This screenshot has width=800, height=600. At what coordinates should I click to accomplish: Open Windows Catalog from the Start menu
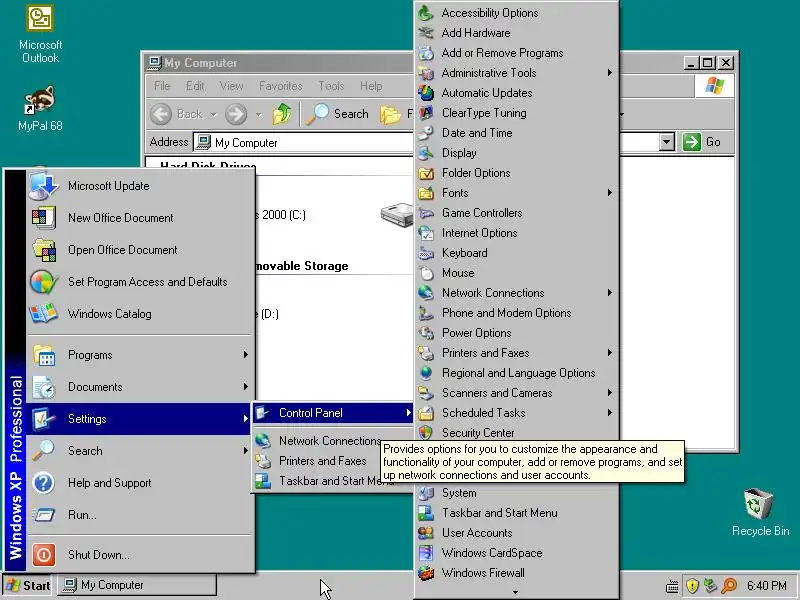click(140, 314)
